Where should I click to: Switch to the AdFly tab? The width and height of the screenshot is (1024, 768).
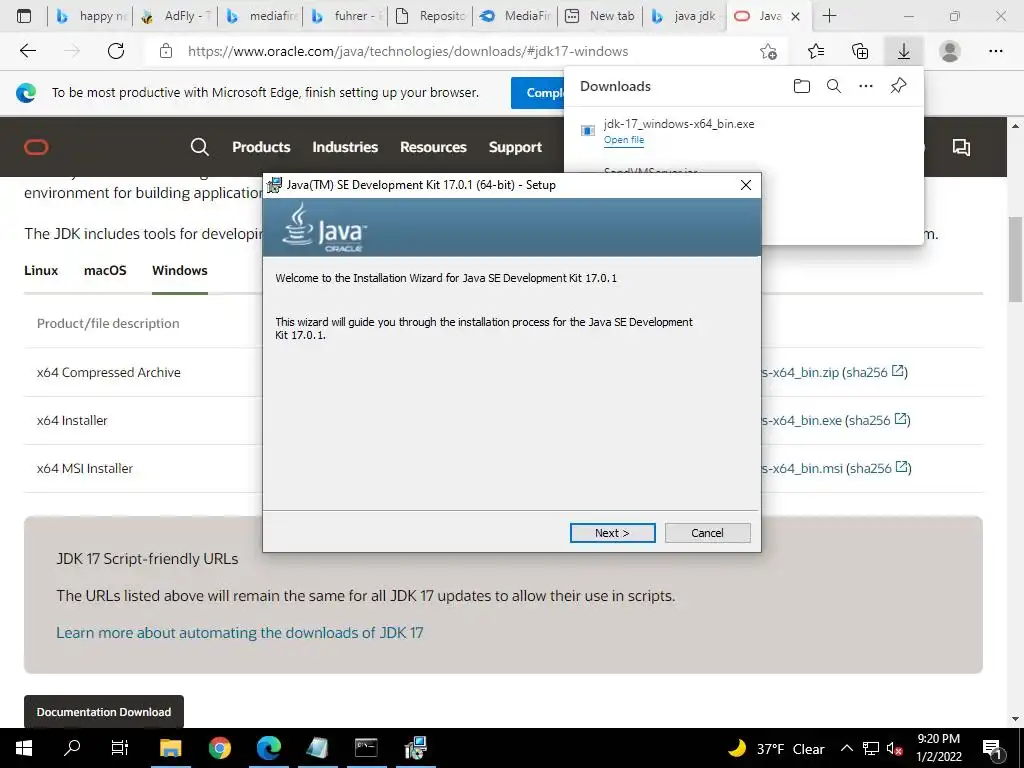tap(176, 16)
